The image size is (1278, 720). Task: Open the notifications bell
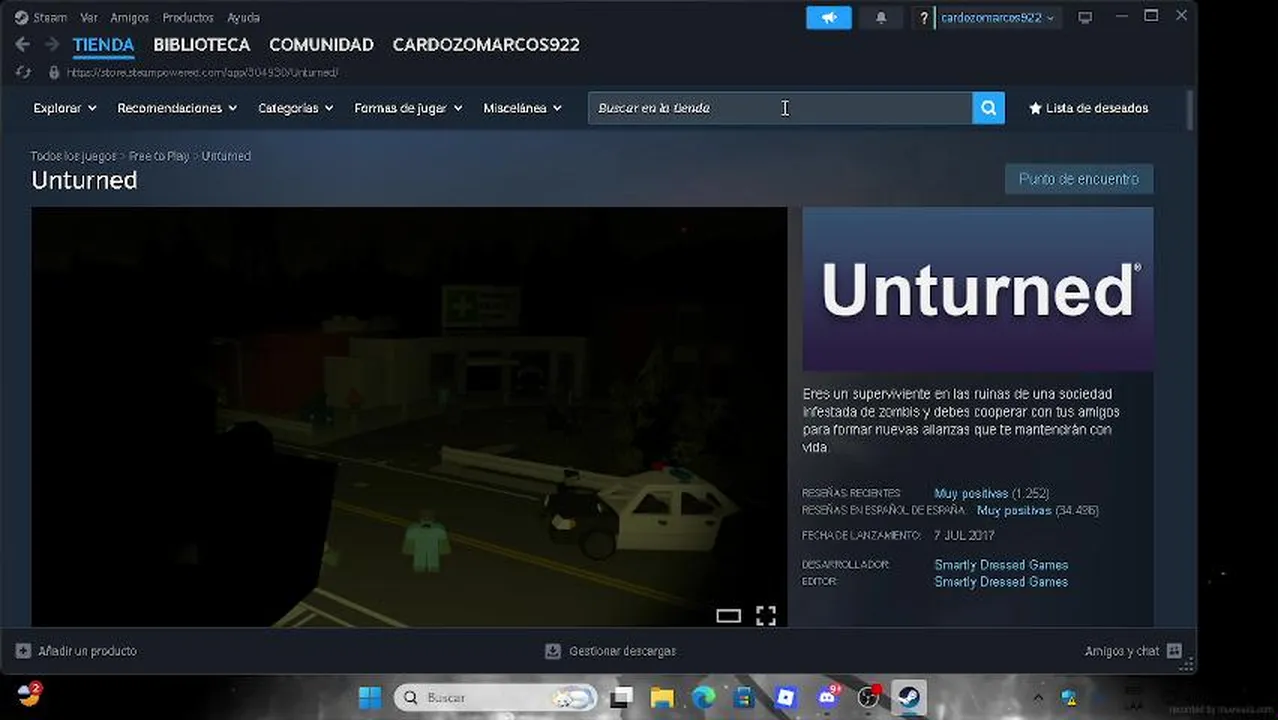click(x=881, y=18)
